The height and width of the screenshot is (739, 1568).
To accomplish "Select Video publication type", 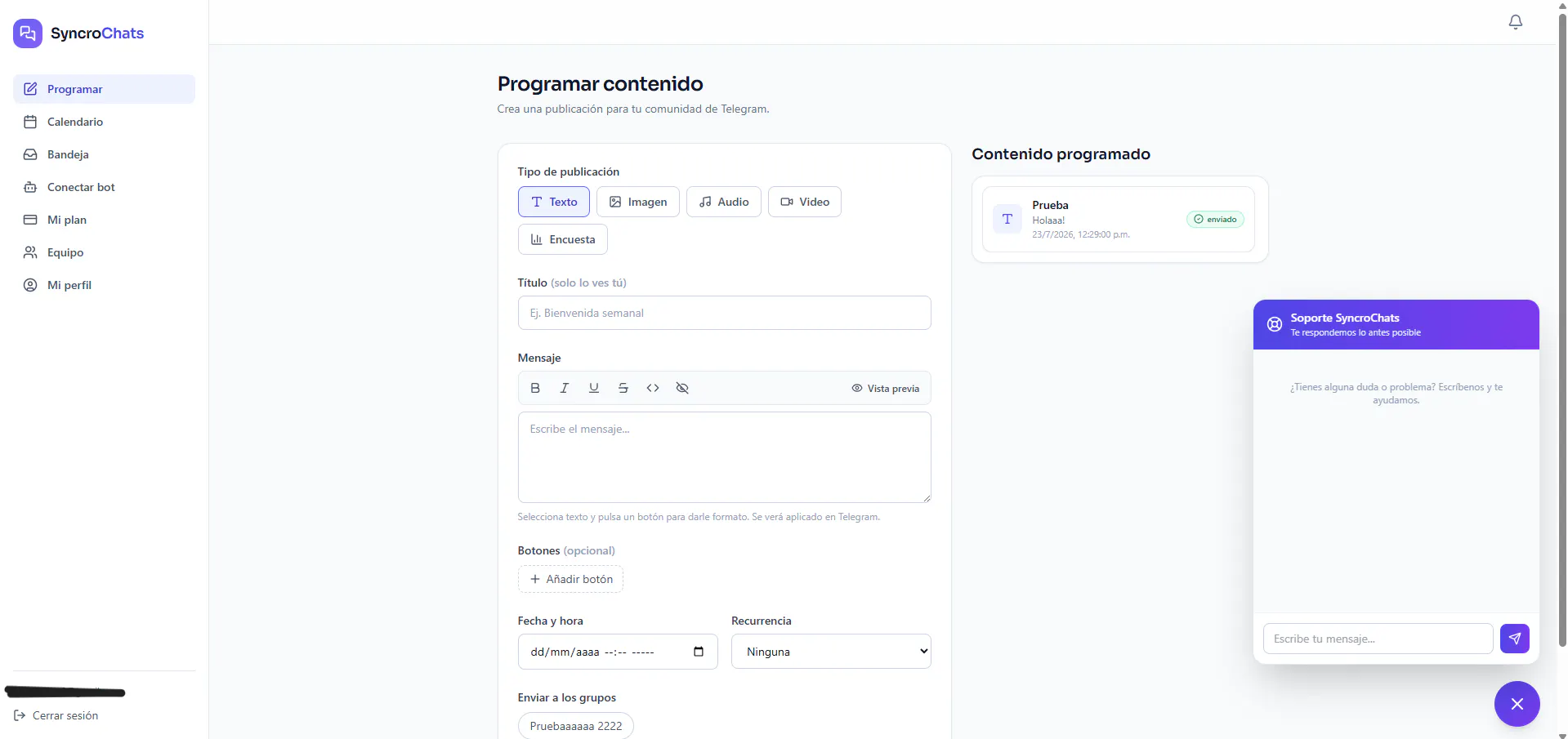I will tap(805, 202).
